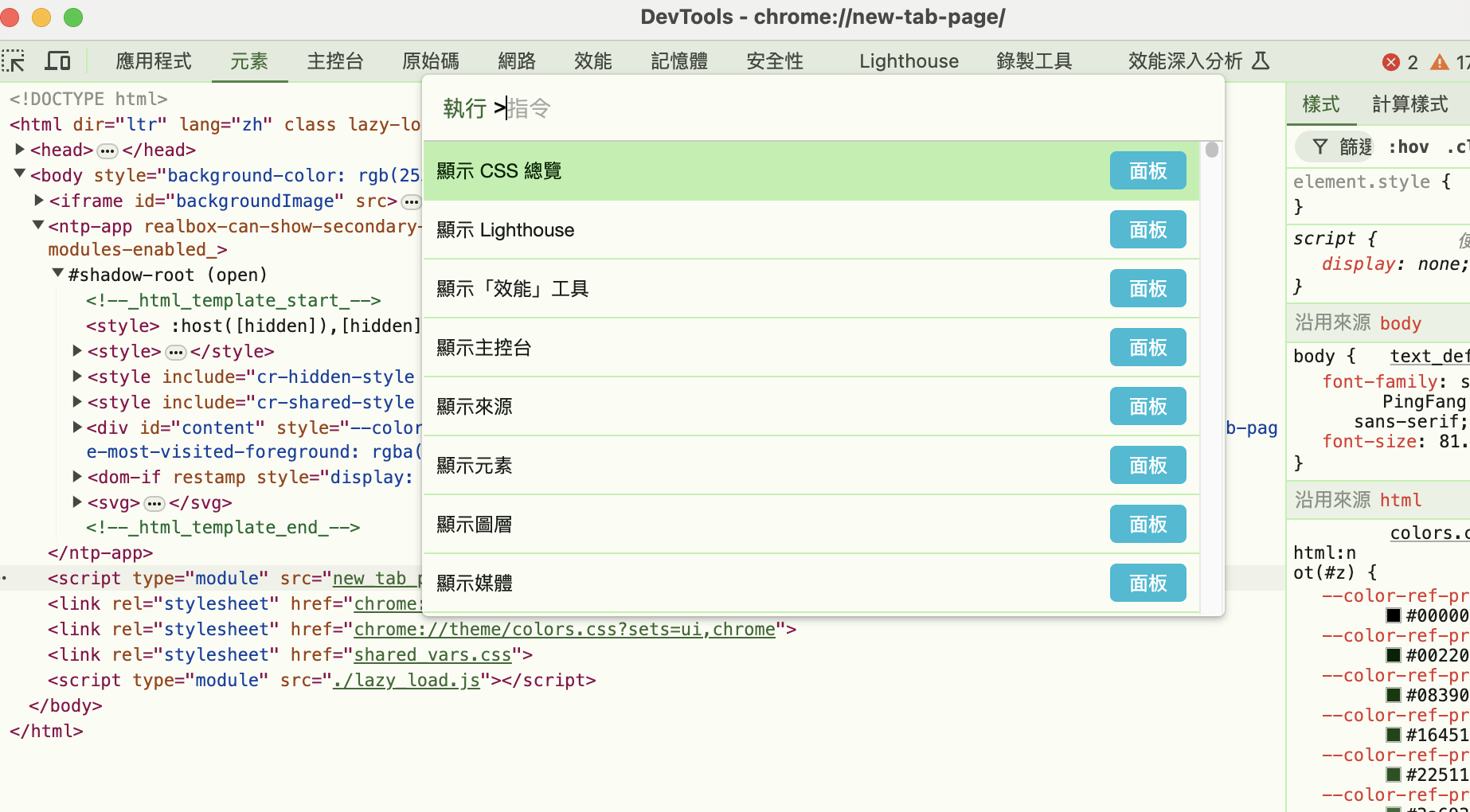Open the 網路 tab
The width and height of the screenshot is (1470, 812).
coord(517,61)
